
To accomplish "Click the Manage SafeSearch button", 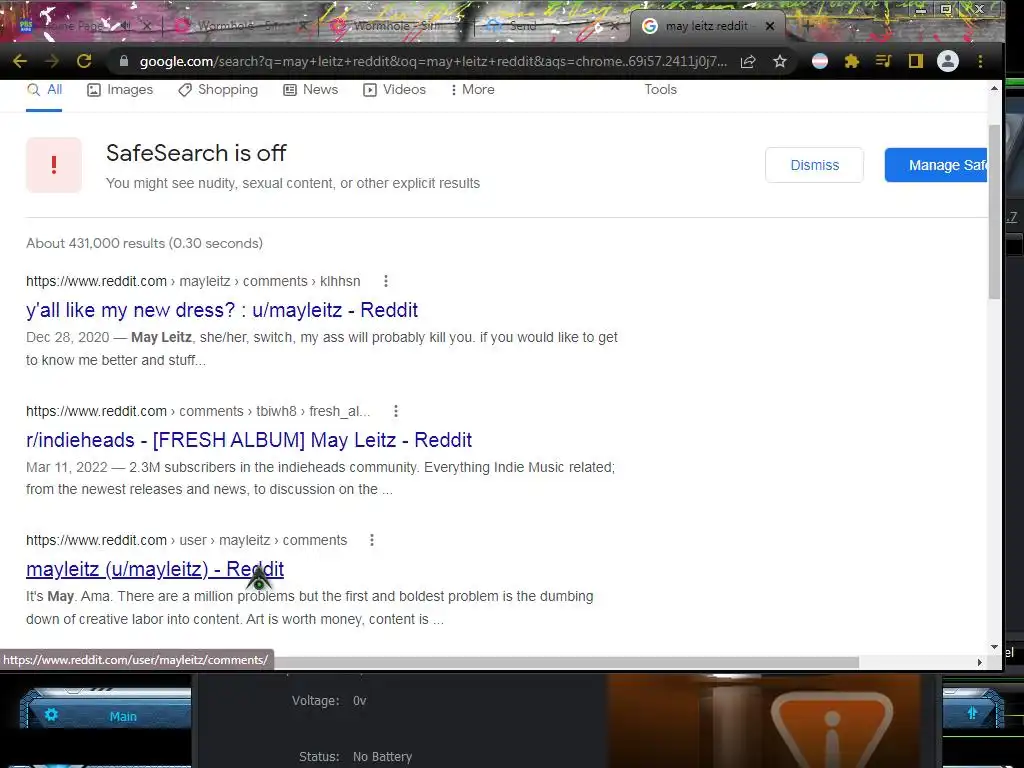I will coord(936,165).
